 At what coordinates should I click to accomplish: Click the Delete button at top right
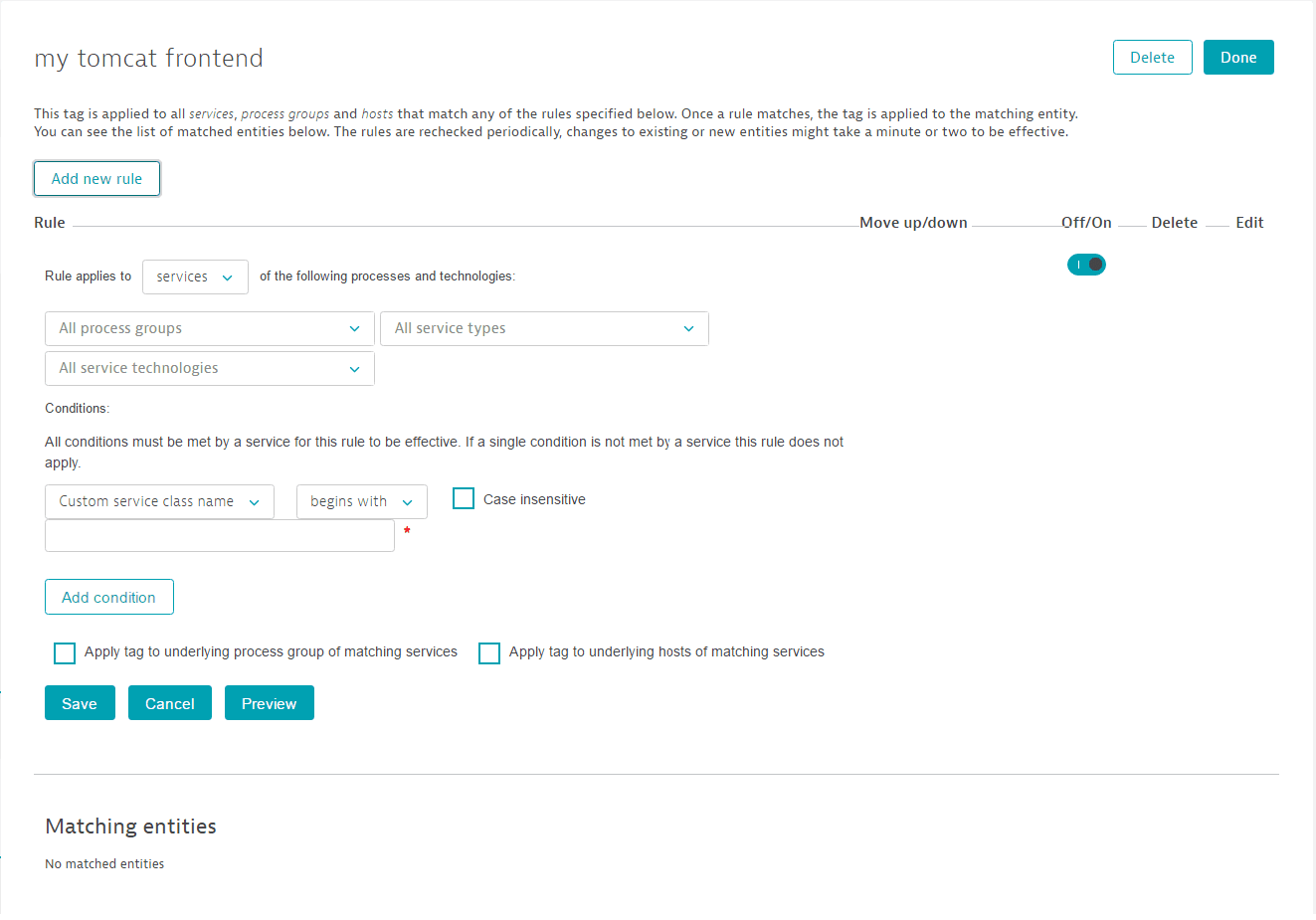click(1152, 58)
